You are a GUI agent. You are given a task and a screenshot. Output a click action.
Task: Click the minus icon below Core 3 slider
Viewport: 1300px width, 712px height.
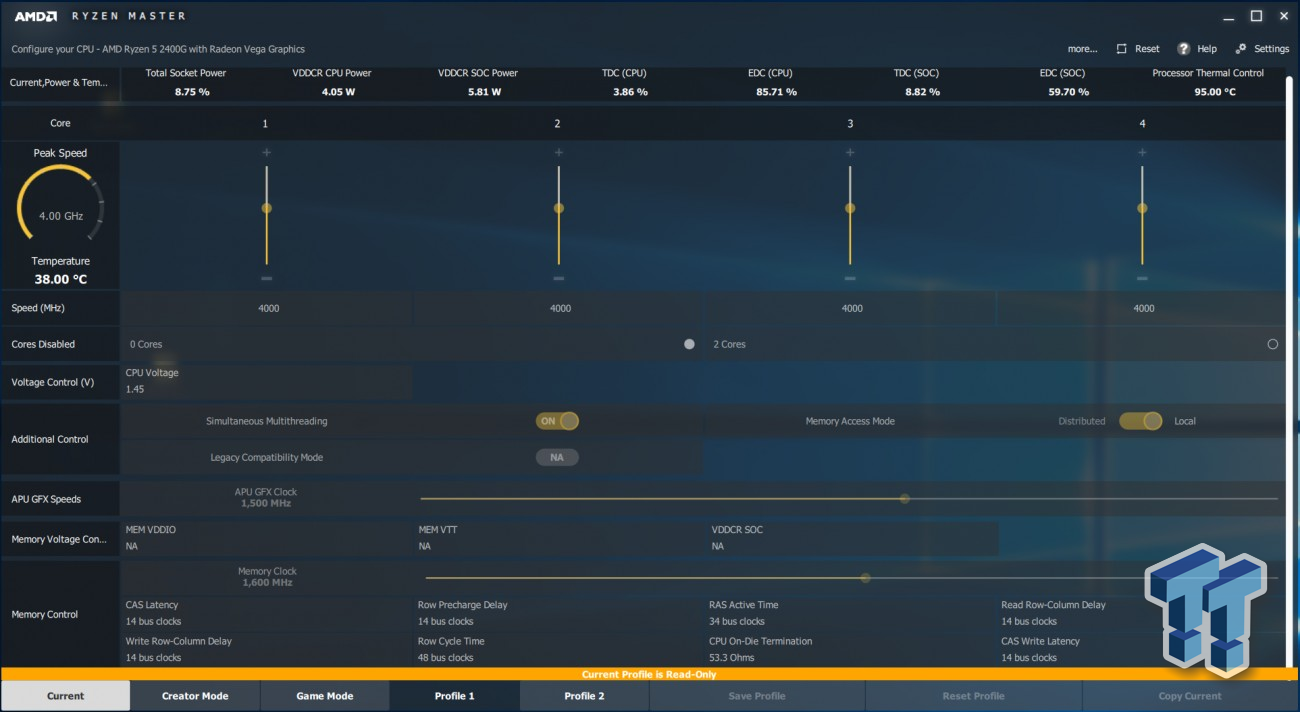(850, 278)
